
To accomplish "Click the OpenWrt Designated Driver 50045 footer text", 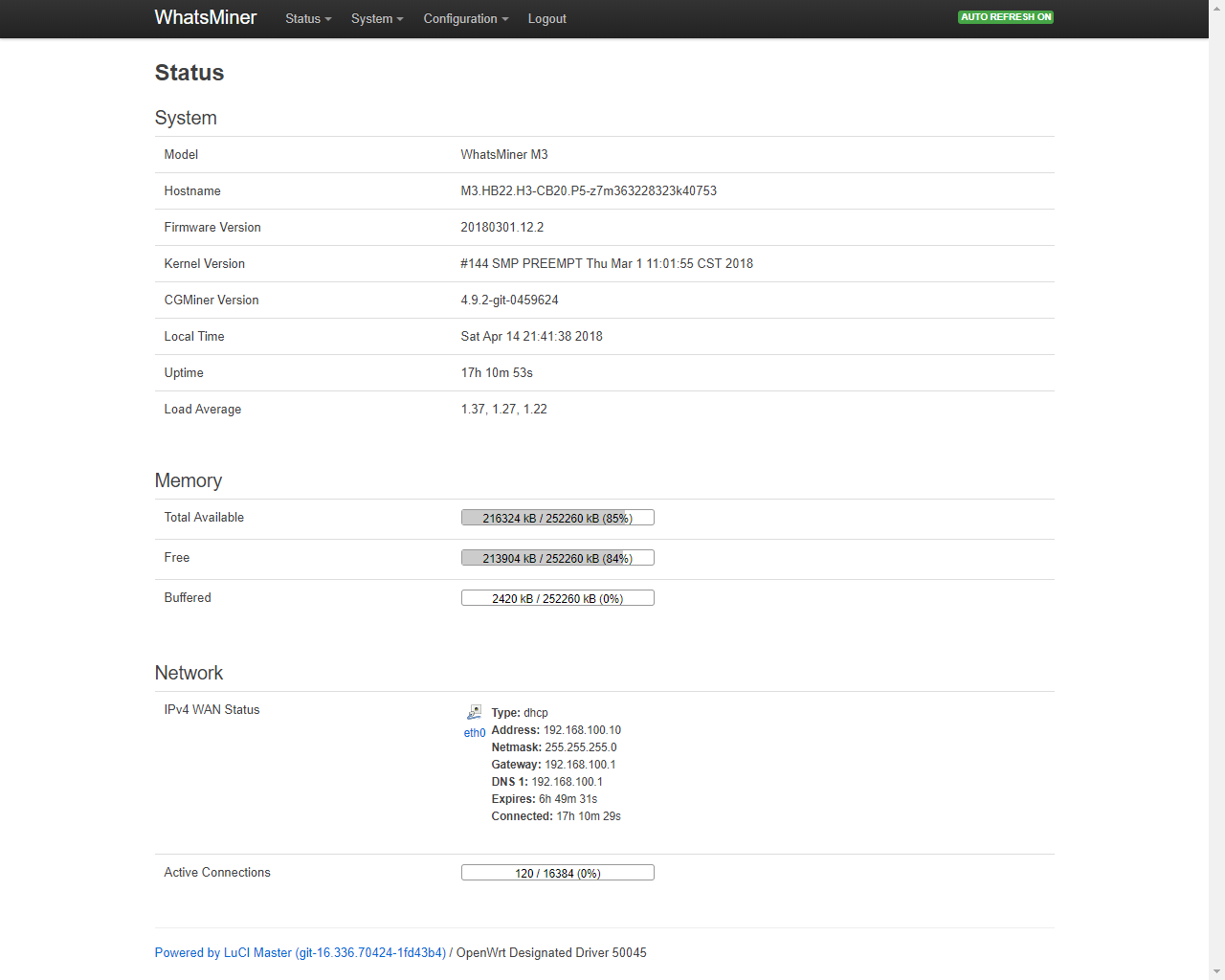I will coord(551,952).
